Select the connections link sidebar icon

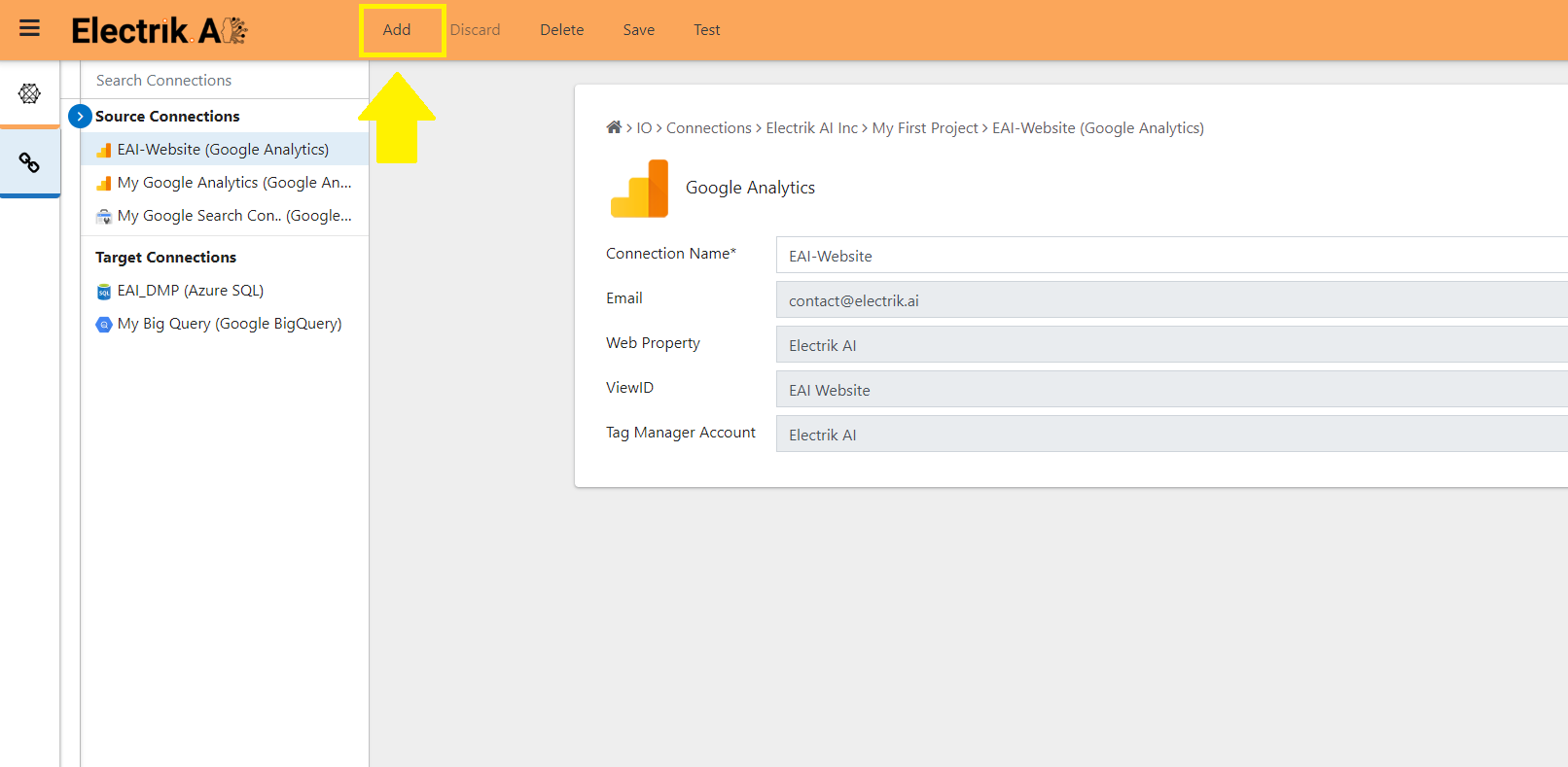[x=29, y=162]
